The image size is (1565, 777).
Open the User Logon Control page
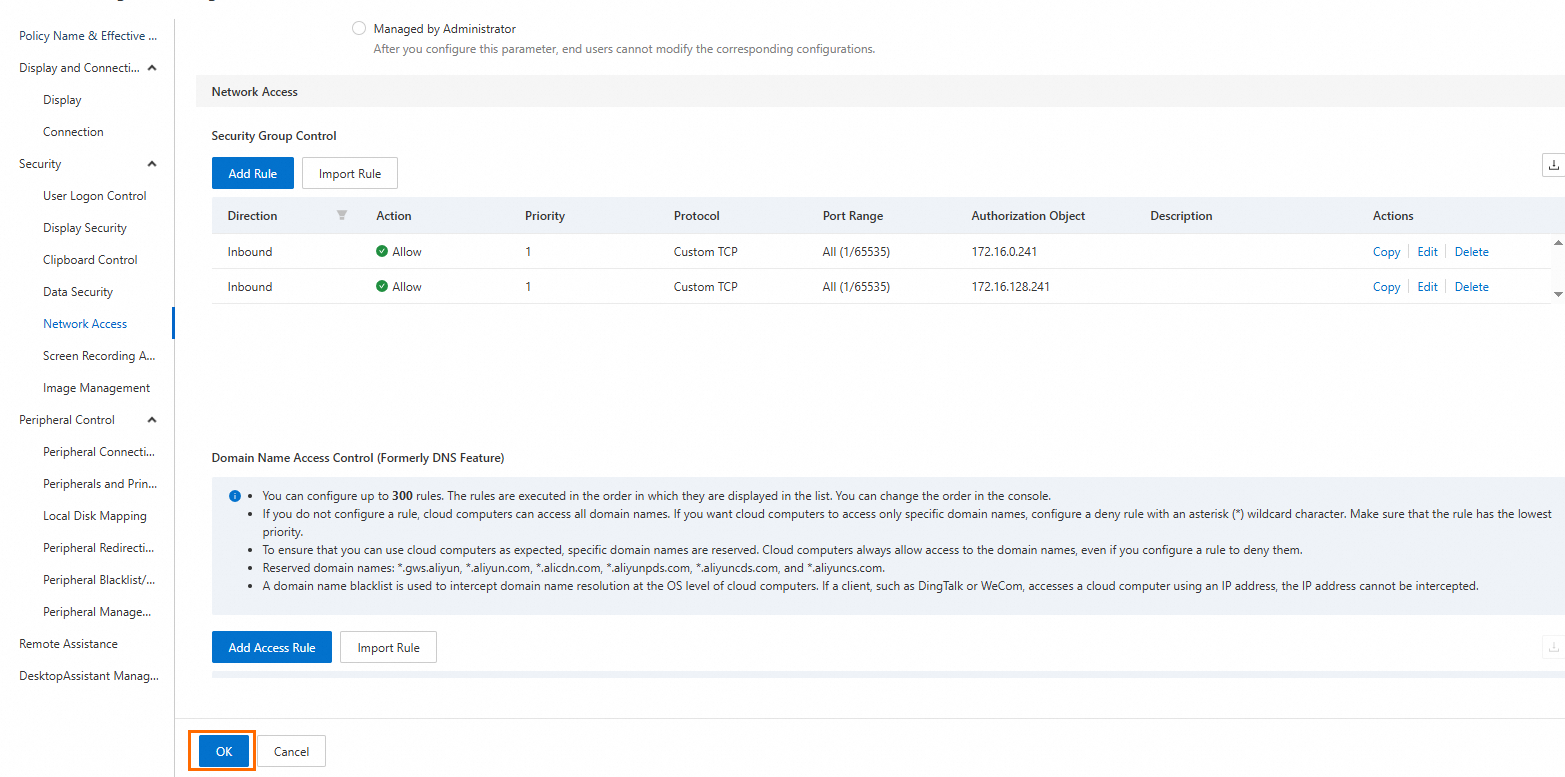[x=95, y=196]
